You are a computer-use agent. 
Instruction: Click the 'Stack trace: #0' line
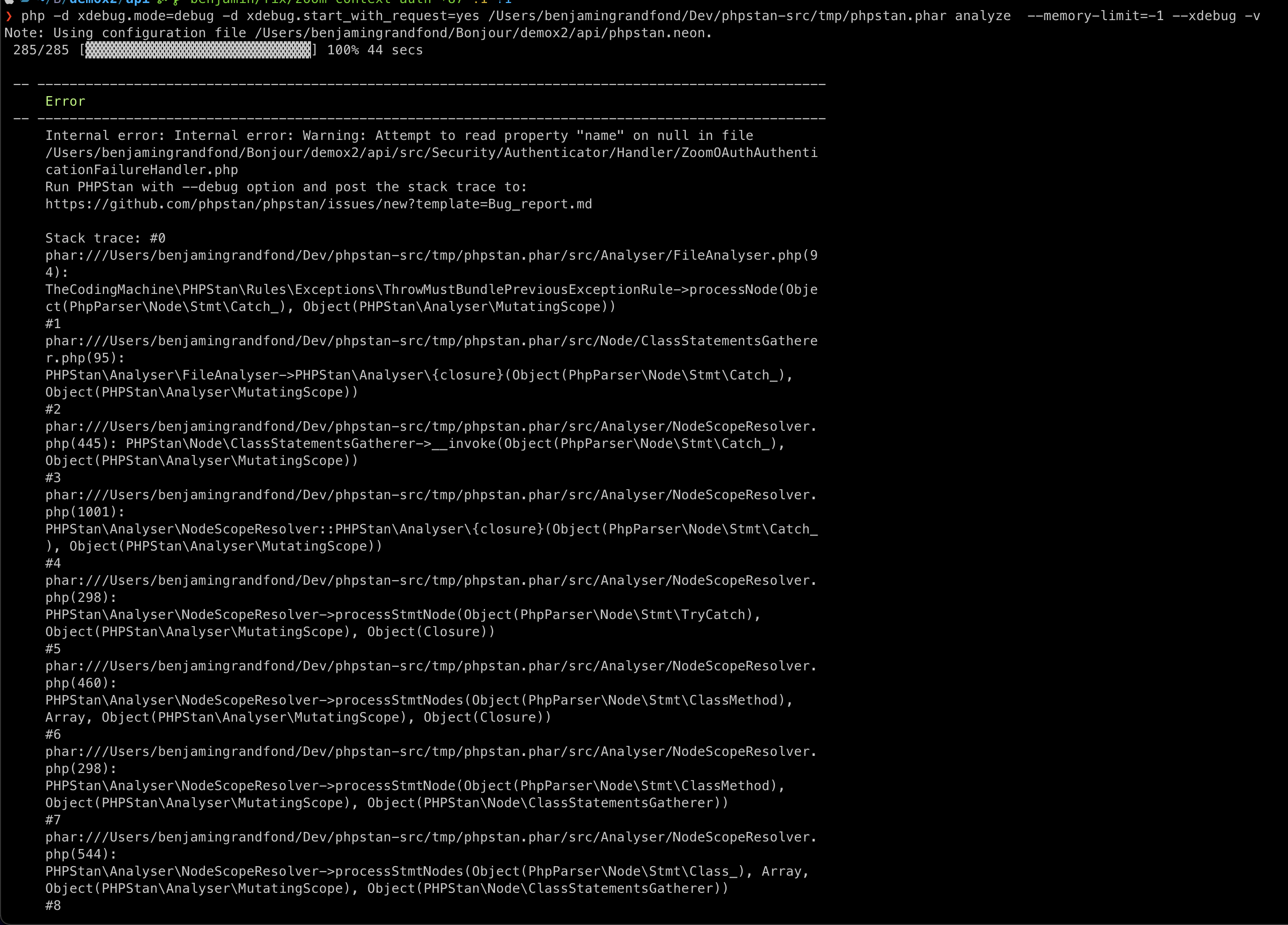[105, 238]
